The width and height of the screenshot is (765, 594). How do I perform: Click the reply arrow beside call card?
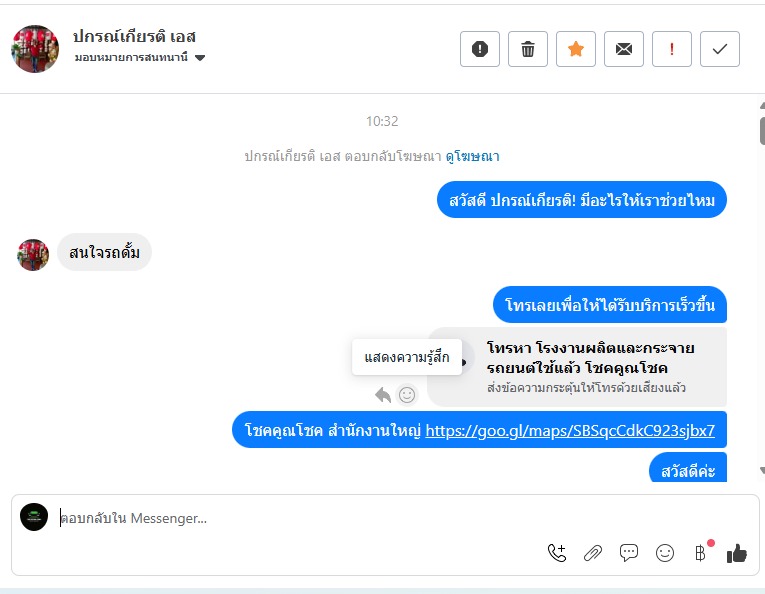pos(383,395)
